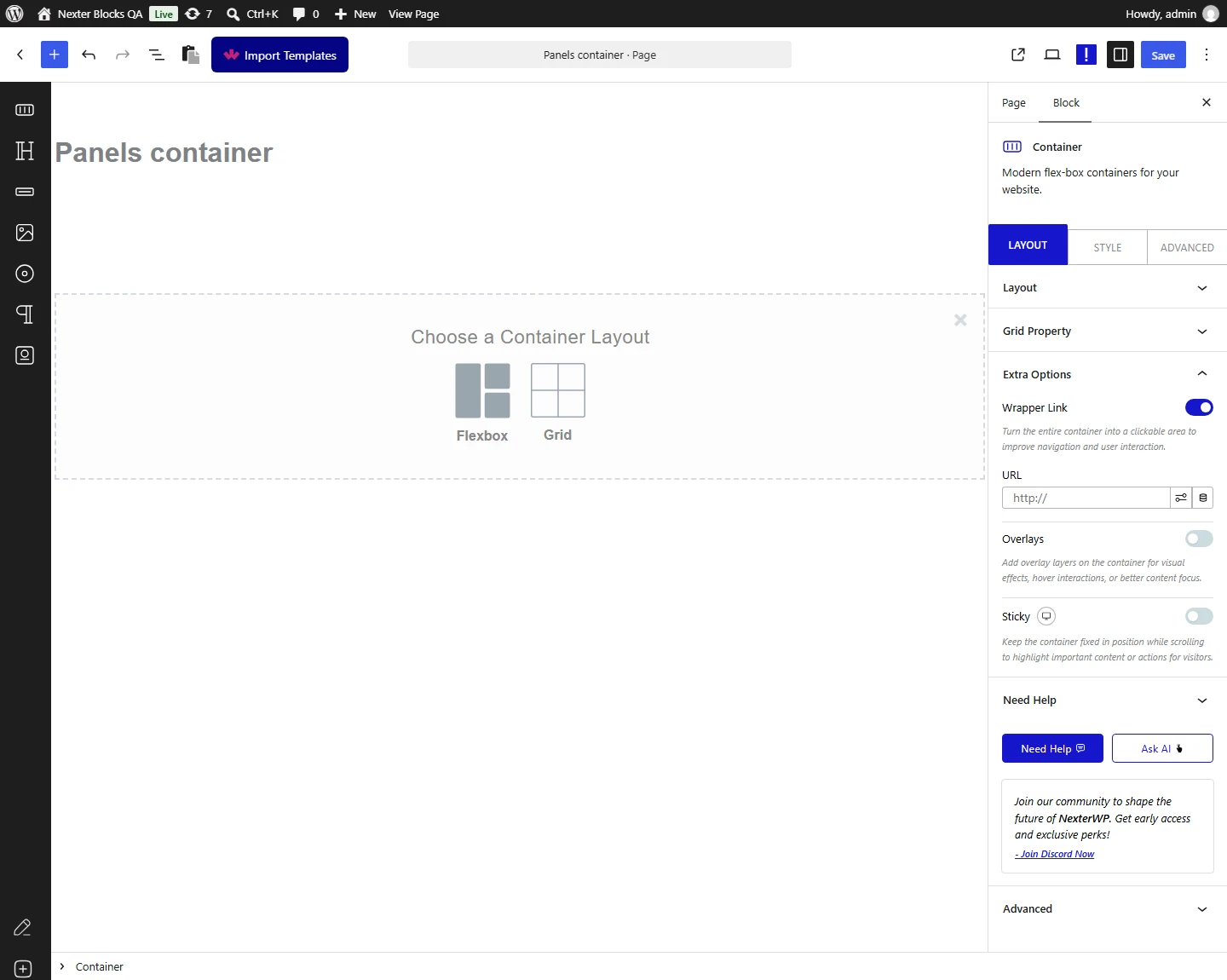This screenshot has height=980, width=1227.
Task: Redo the last change
Action: click(x=123, y=55)
